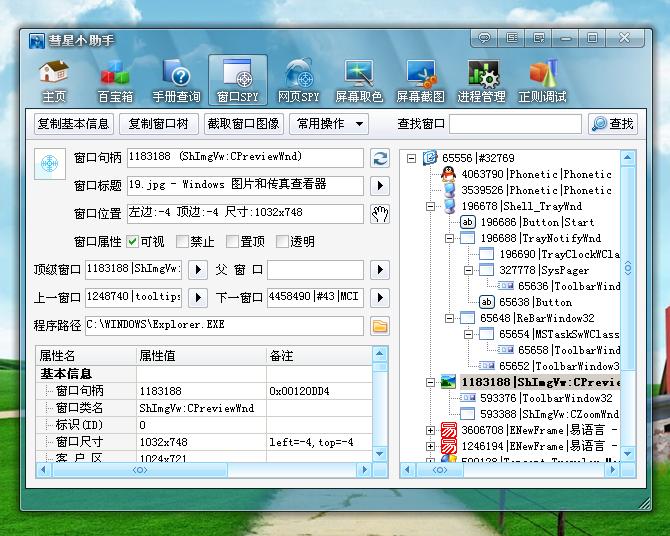Open the 手册查询 manual lookup tool

(x=176, y=81)
